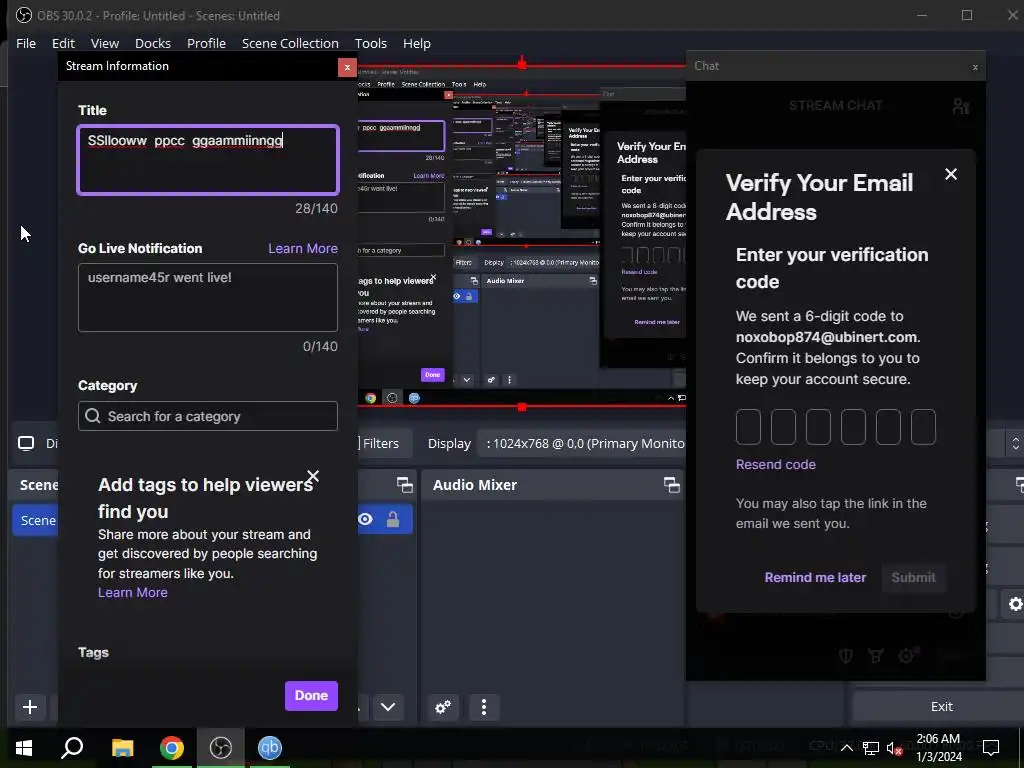
Task: Click the network tray icon
Action: pyautogui.click(x=871, y=748)
